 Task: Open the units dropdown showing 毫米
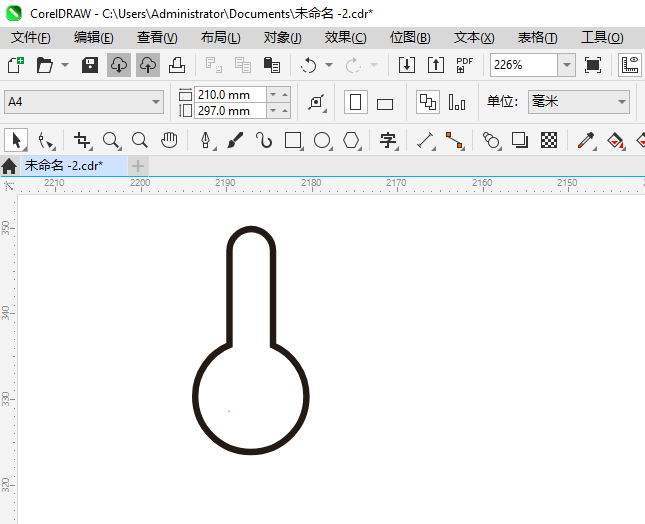coord(579,102)
